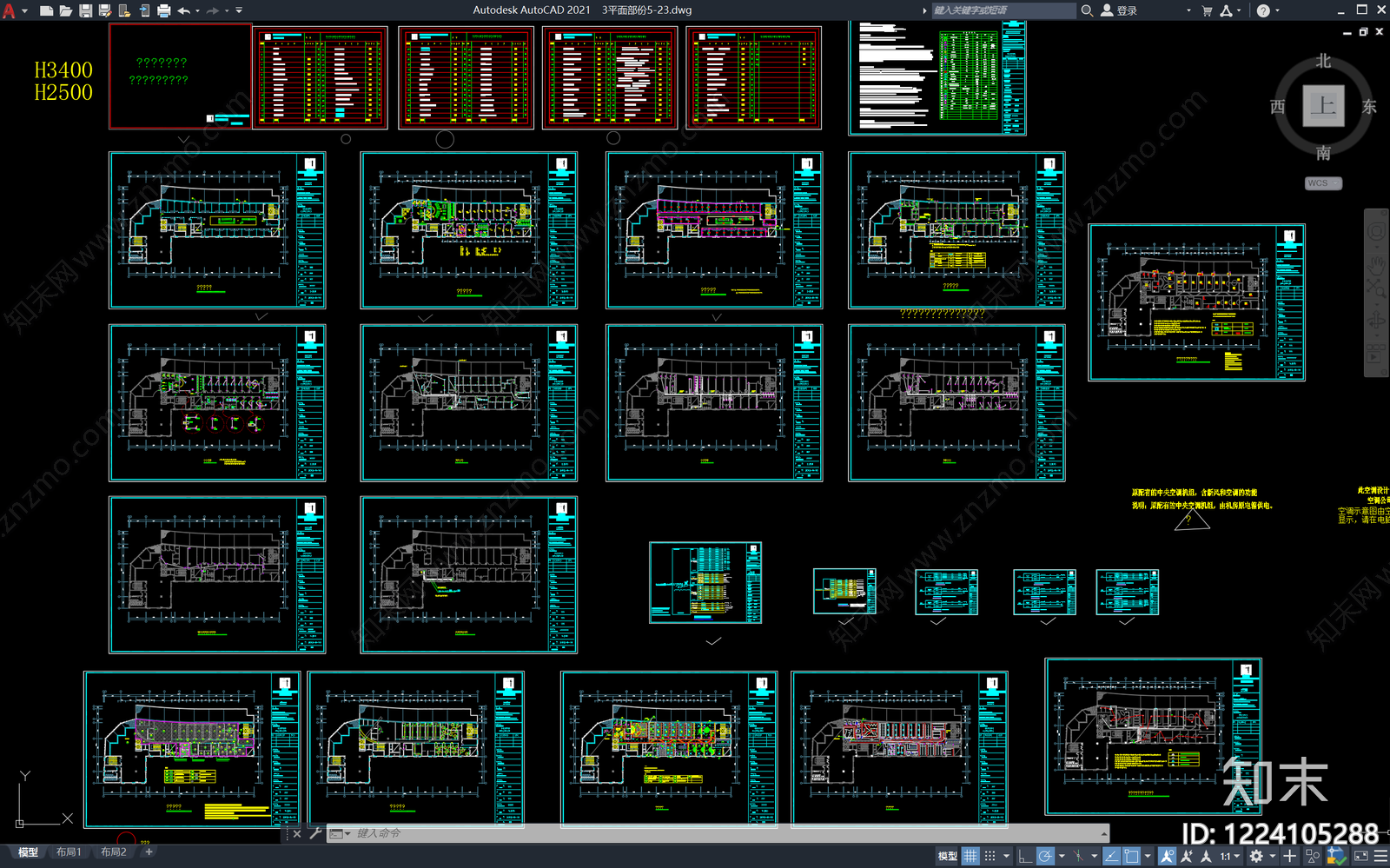Save the current drawing
1390x868 pixels.
pyautogui.click(x=85, y=10)
